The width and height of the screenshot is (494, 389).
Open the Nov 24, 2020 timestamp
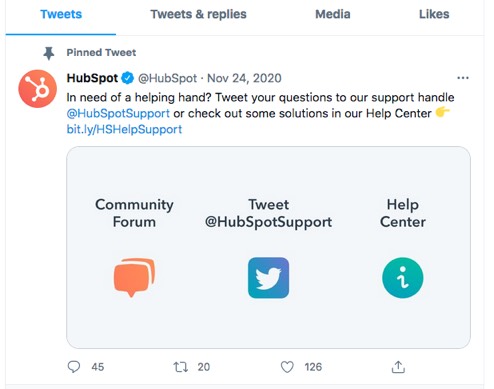tap(244, 78)
